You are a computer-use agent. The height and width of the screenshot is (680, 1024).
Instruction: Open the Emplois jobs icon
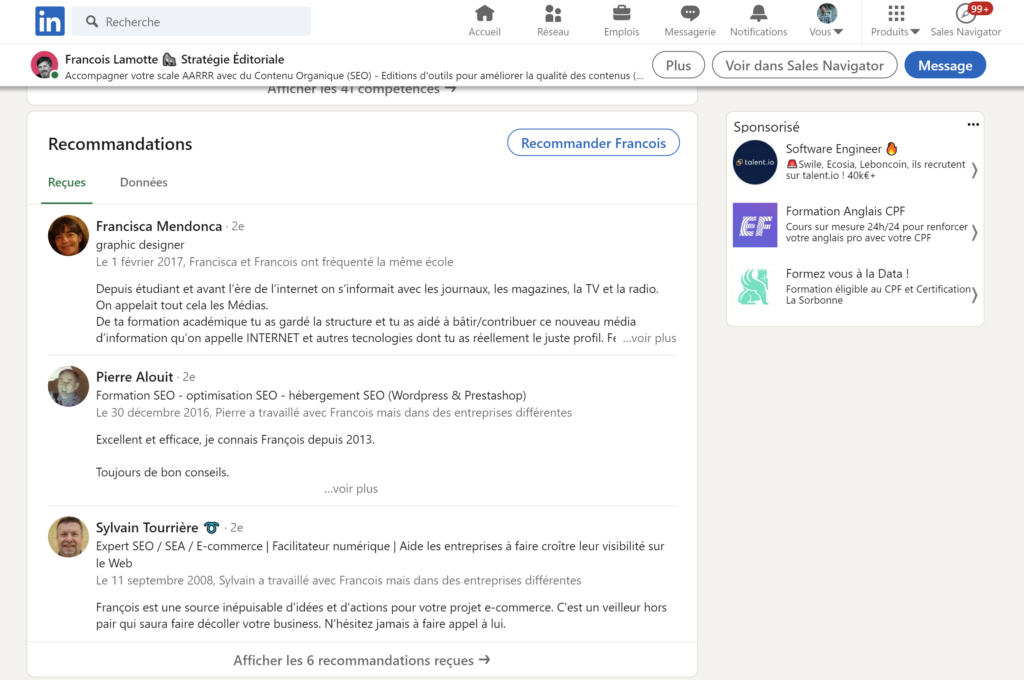621,14
